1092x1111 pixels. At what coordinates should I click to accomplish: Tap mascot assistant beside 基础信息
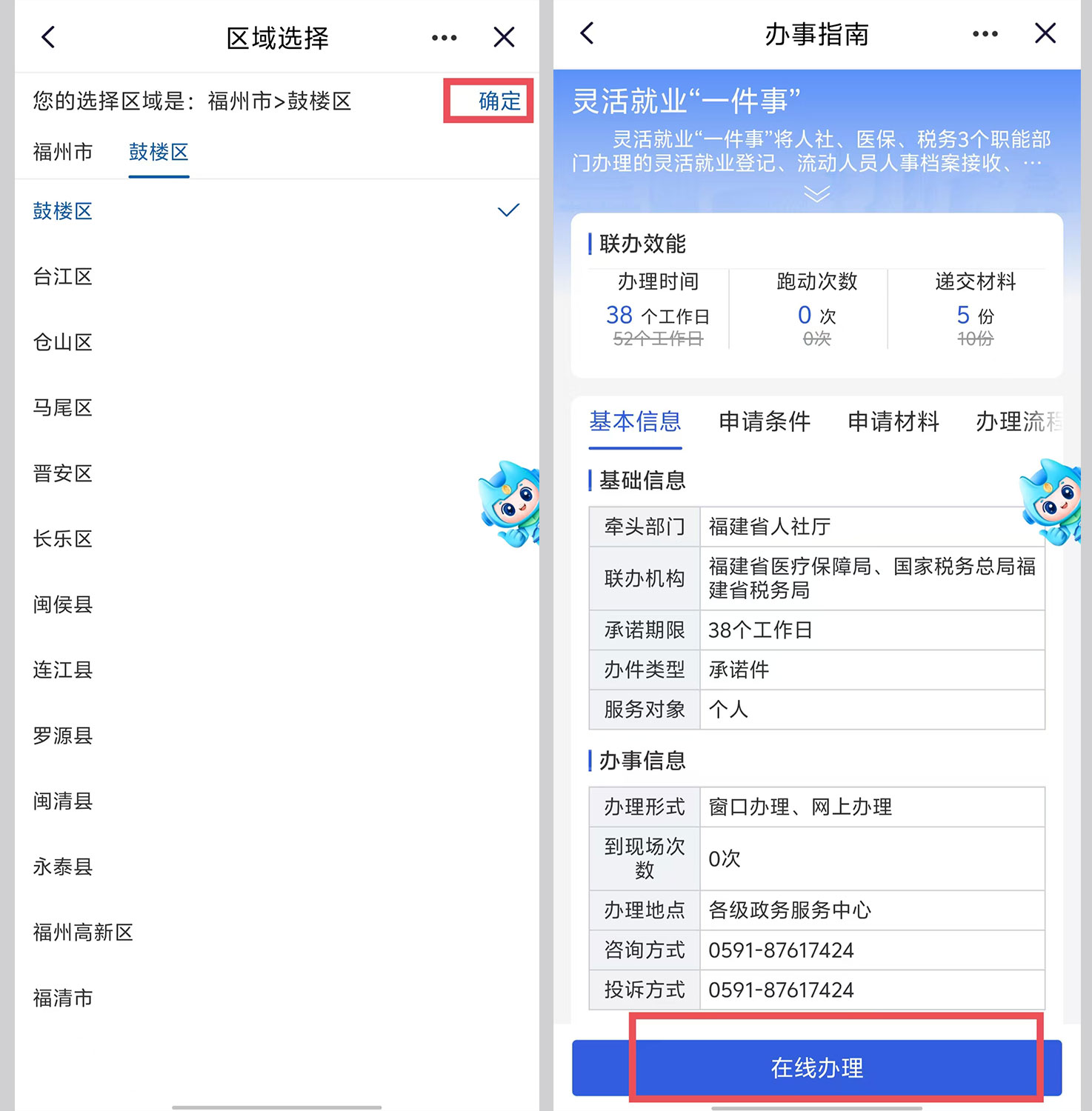(1051, 502)
